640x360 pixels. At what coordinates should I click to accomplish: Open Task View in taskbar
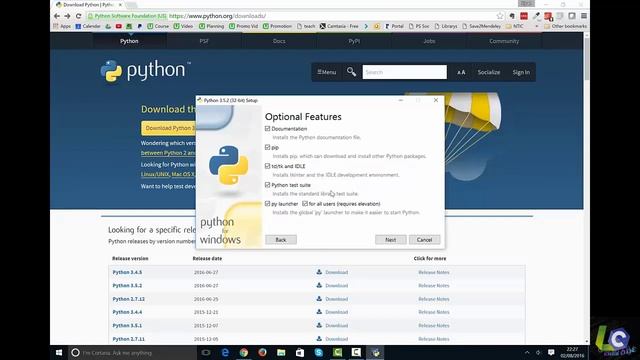click(206, 353)
